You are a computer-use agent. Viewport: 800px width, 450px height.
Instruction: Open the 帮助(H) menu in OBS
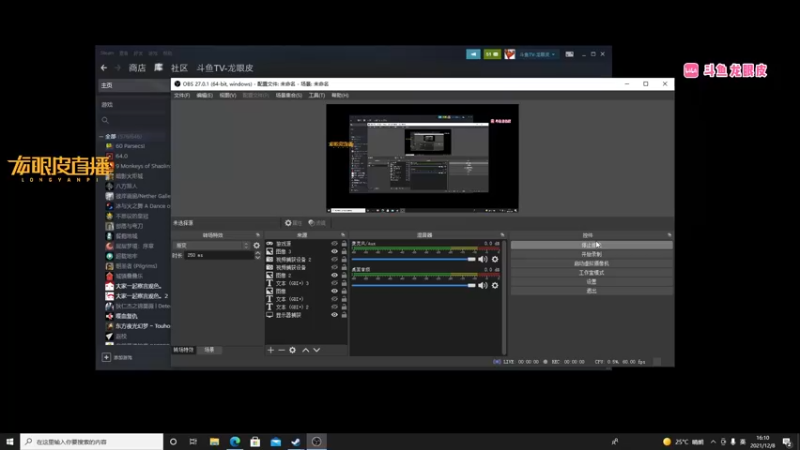[x=340, y=95]
